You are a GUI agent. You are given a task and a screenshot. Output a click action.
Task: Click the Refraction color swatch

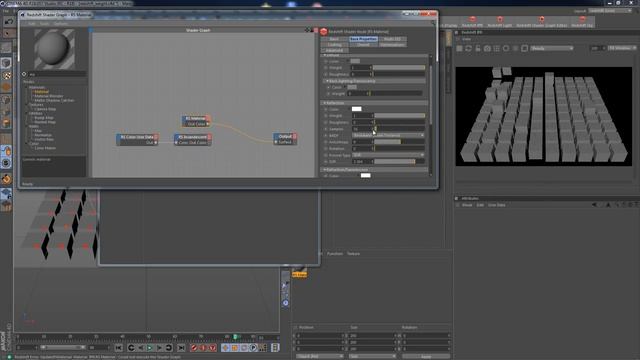365,176
